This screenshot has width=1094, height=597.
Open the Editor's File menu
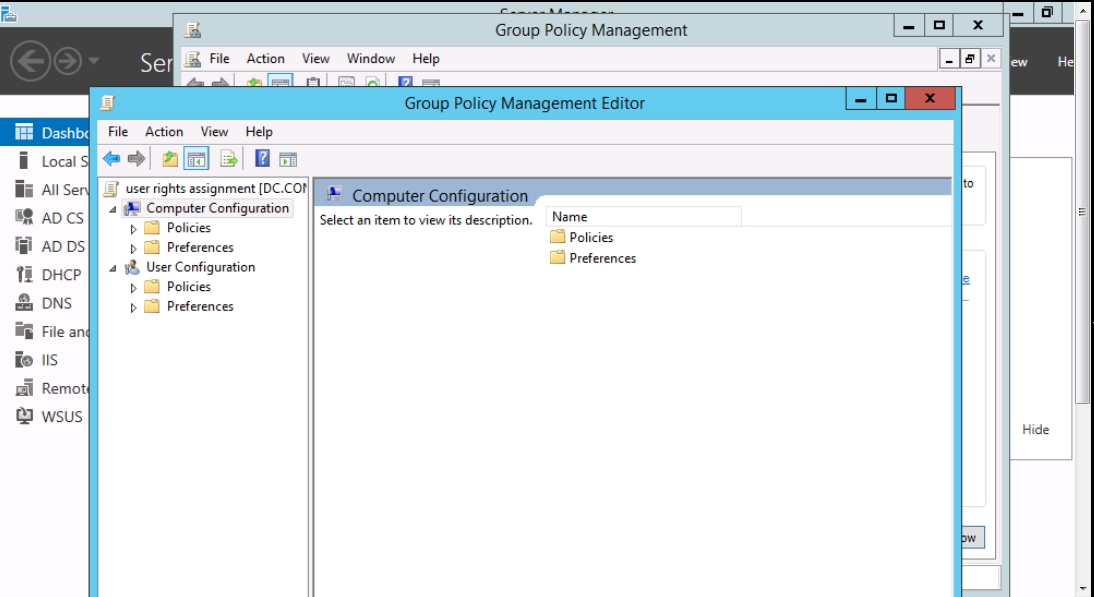tap(118, 131)
